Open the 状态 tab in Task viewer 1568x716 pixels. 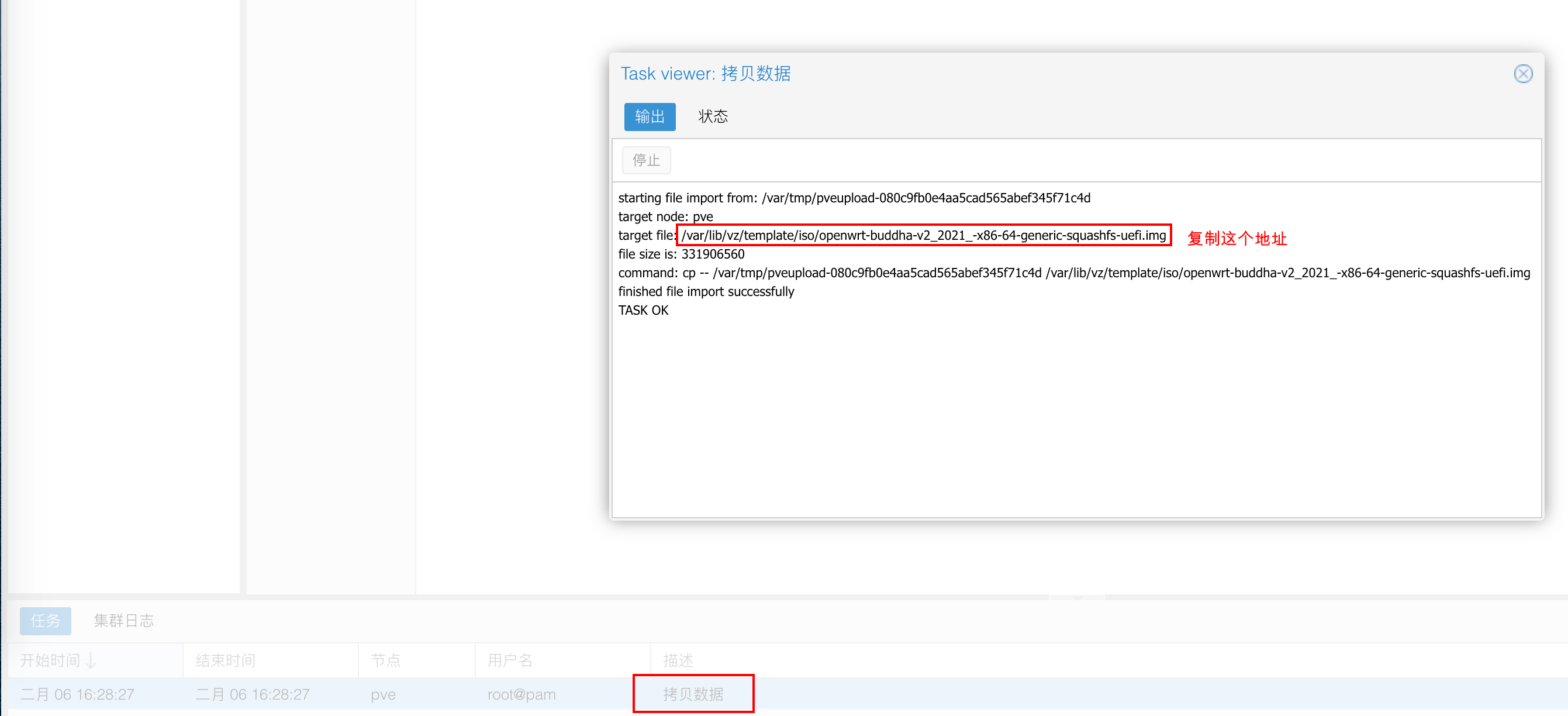click(x=712, y=116)
